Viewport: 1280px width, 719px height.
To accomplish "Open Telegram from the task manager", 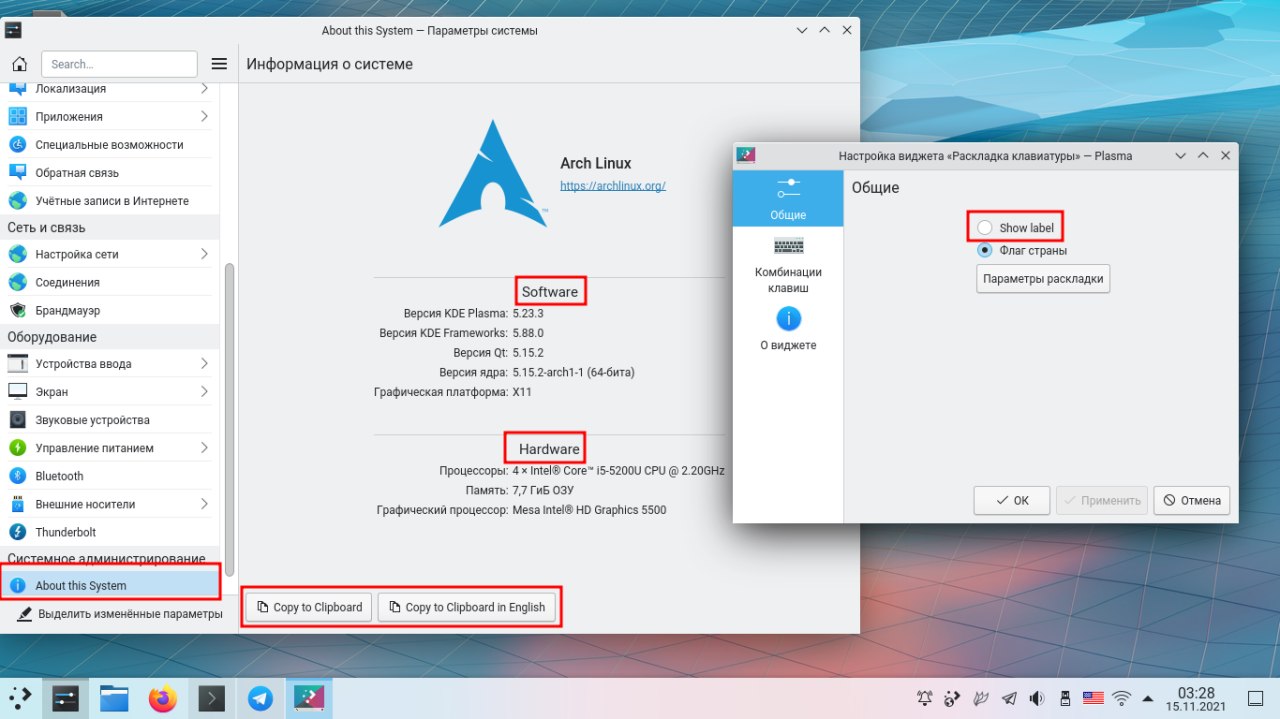I will pyautogui.click(x=260, y=698).
